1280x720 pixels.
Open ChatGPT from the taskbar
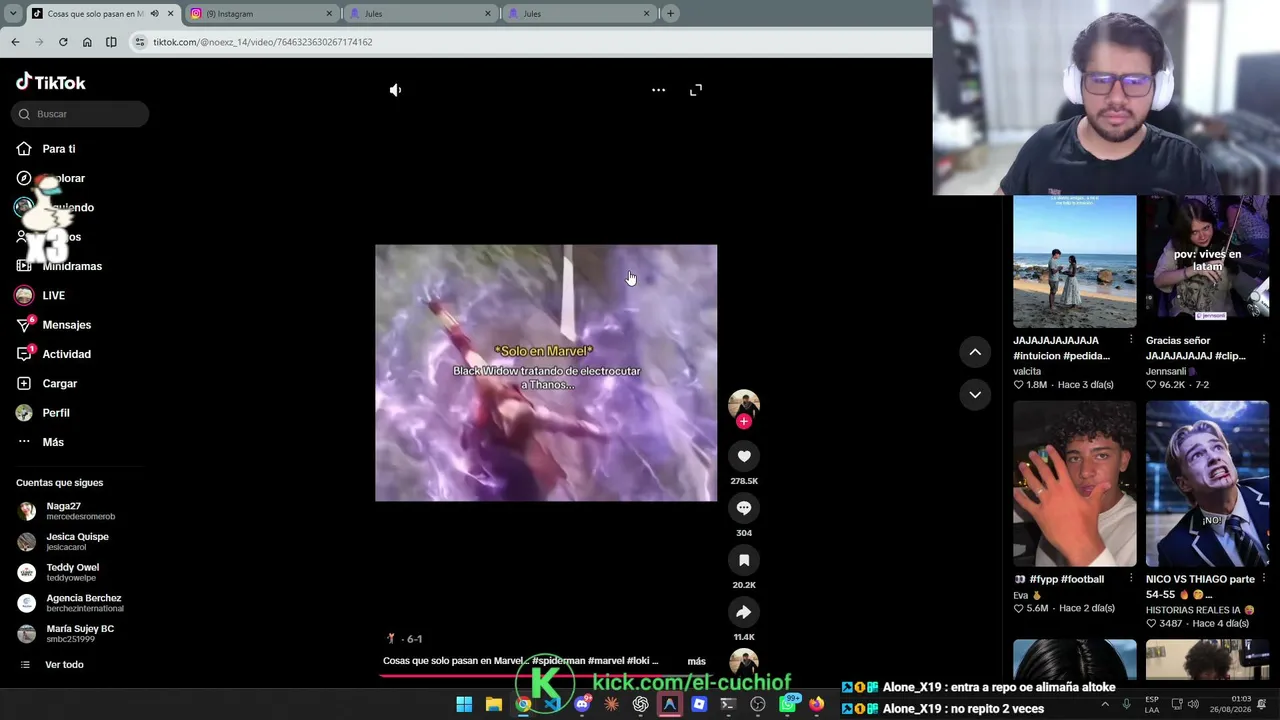coord(640,704)
